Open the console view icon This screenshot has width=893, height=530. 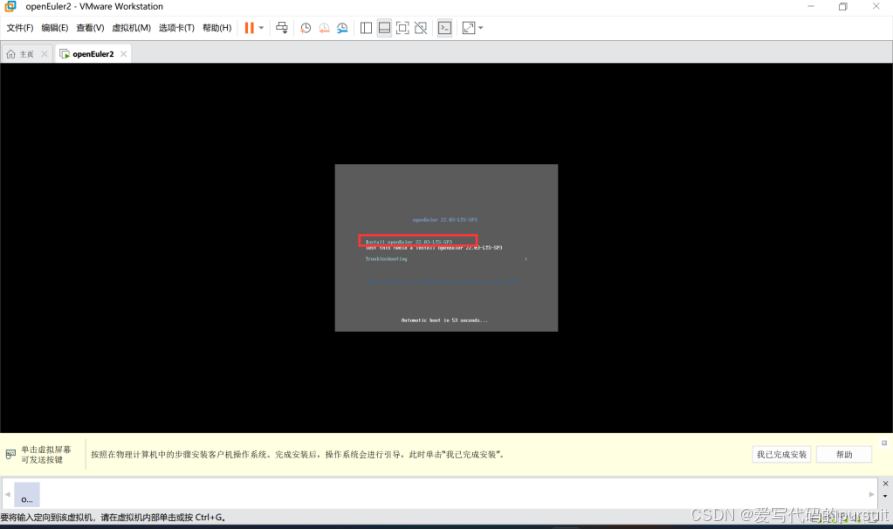445,28
